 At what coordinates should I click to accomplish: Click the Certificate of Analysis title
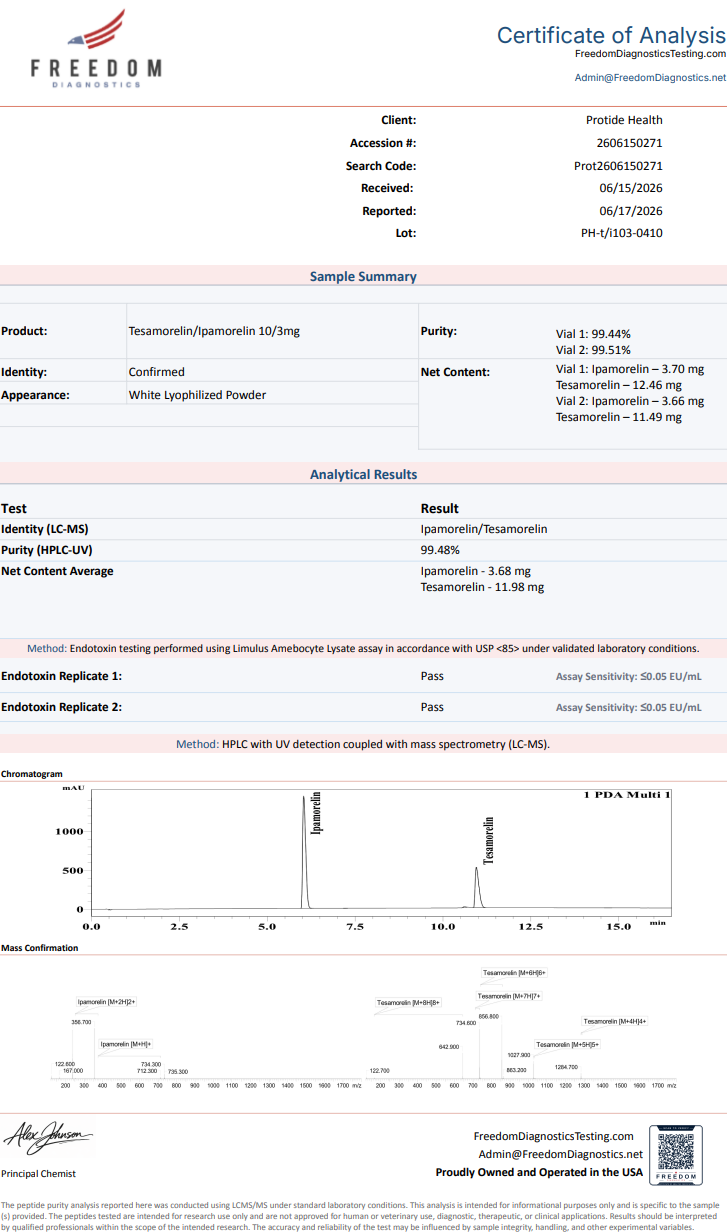(611, 34)
